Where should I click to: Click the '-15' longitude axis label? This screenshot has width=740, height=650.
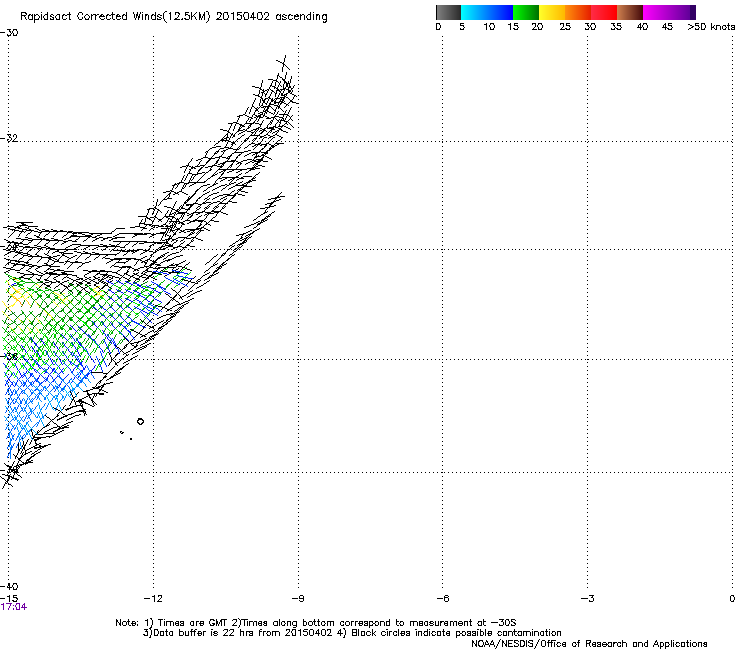pos(9,598)
